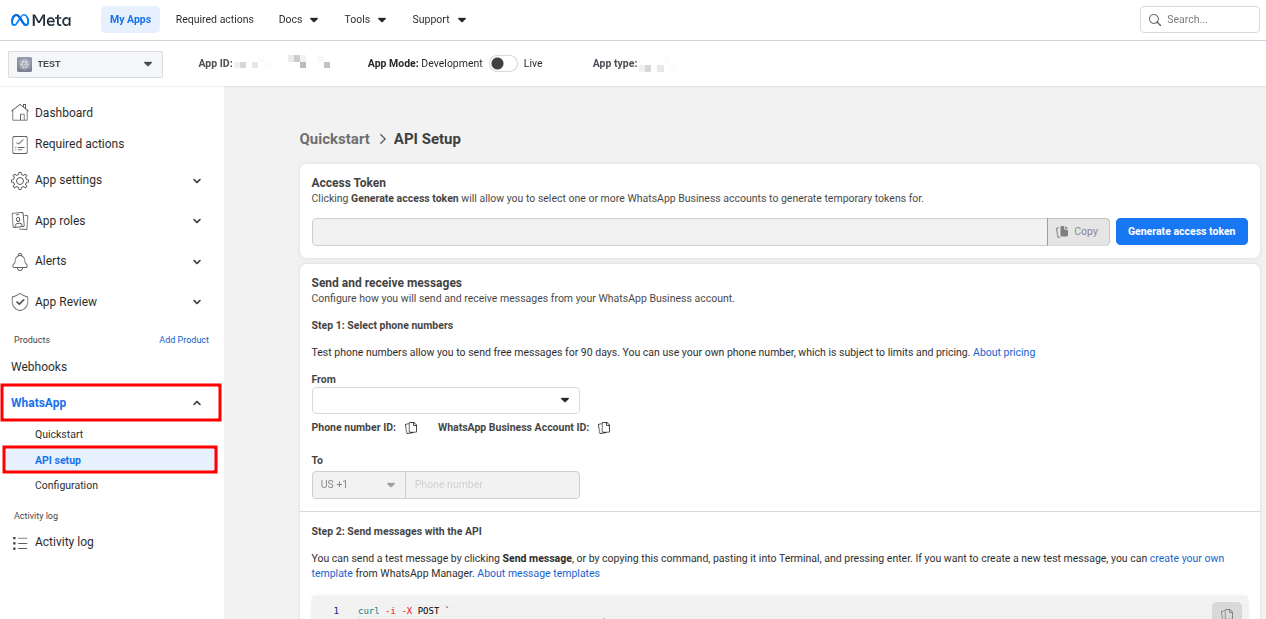
Task: Click the Meta logo
Action: pos(41,19)
